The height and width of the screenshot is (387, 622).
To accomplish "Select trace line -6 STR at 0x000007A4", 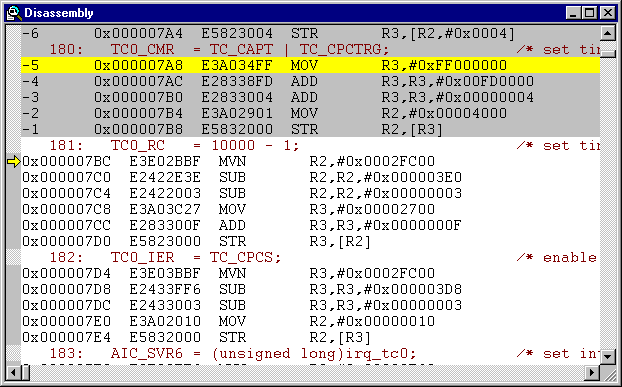I will [310, 33].
